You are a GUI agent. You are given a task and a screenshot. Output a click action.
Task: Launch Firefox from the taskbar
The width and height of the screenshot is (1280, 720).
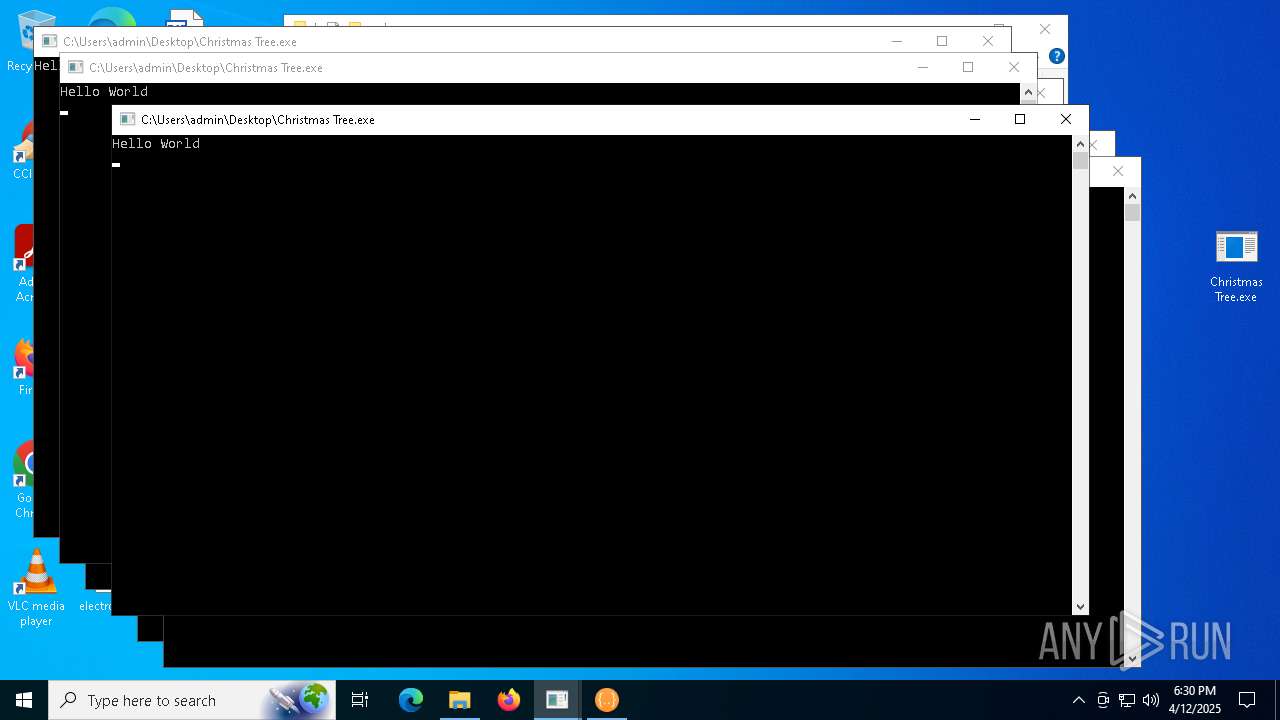pyautogui.click(x=509, y=700)
